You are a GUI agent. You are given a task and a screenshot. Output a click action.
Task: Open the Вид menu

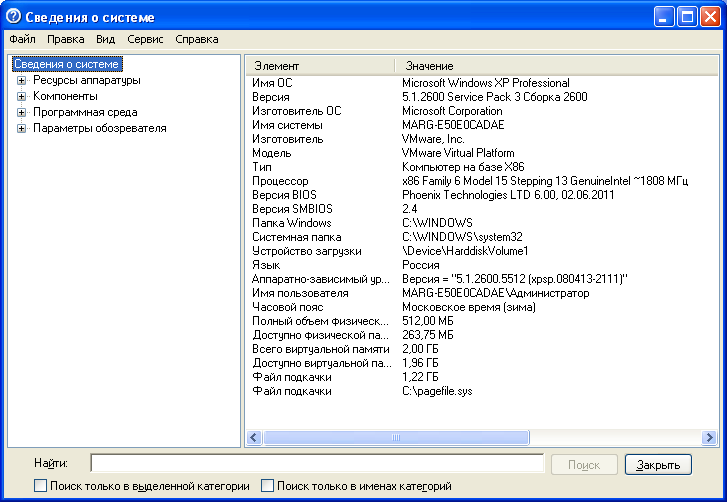point(106,39)
